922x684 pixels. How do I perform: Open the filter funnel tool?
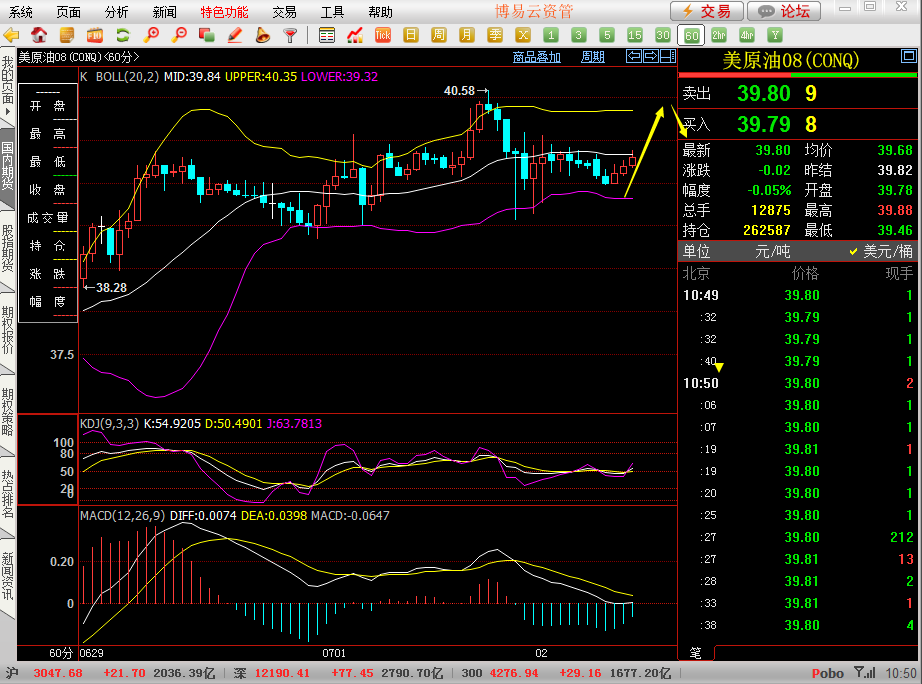[291, 35]
